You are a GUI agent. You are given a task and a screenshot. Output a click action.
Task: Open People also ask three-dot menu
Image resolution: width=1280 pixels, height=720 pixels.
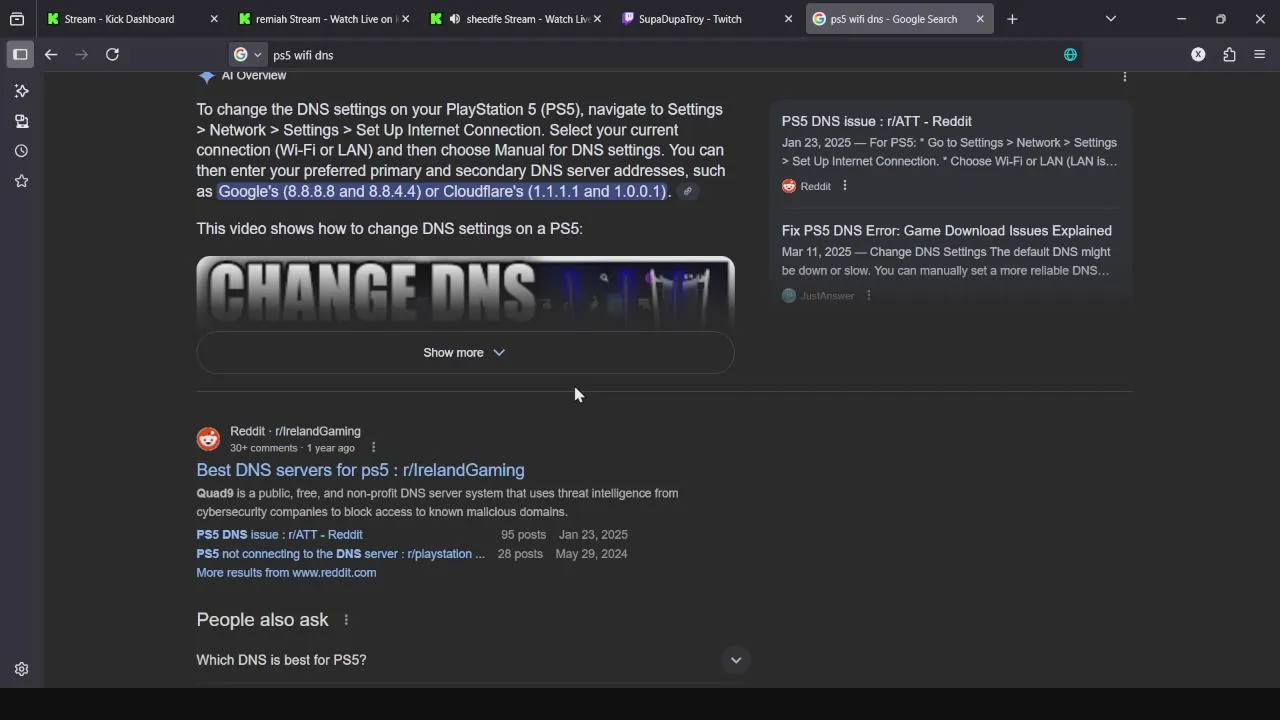pyautogui.click(x=346, y=620)
